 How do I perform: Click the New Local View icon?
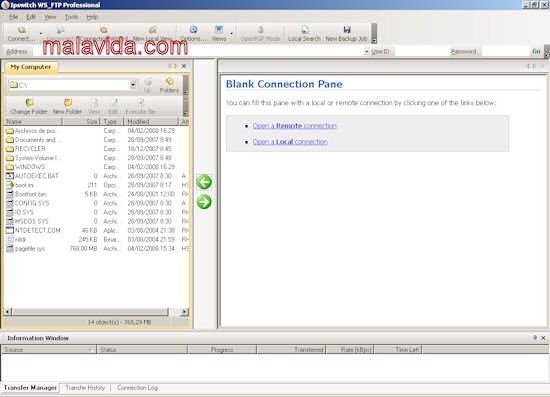click(x=153, y=30)
